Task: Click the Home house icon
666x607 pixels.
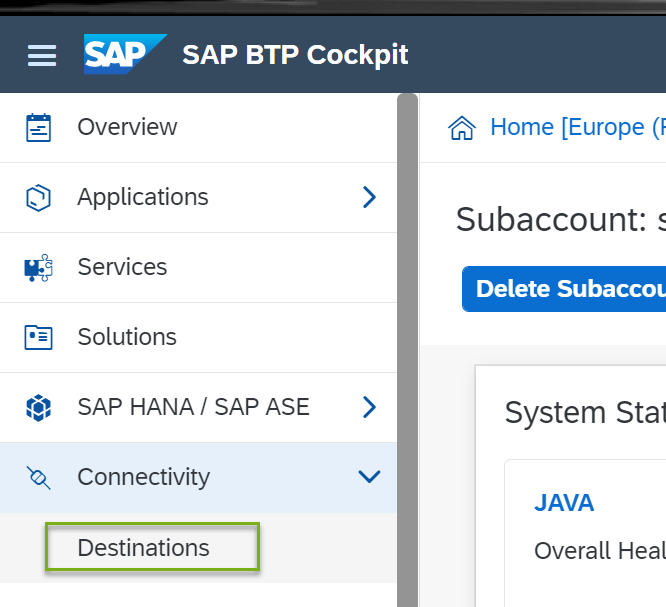Action: click(x=462, y=127)
